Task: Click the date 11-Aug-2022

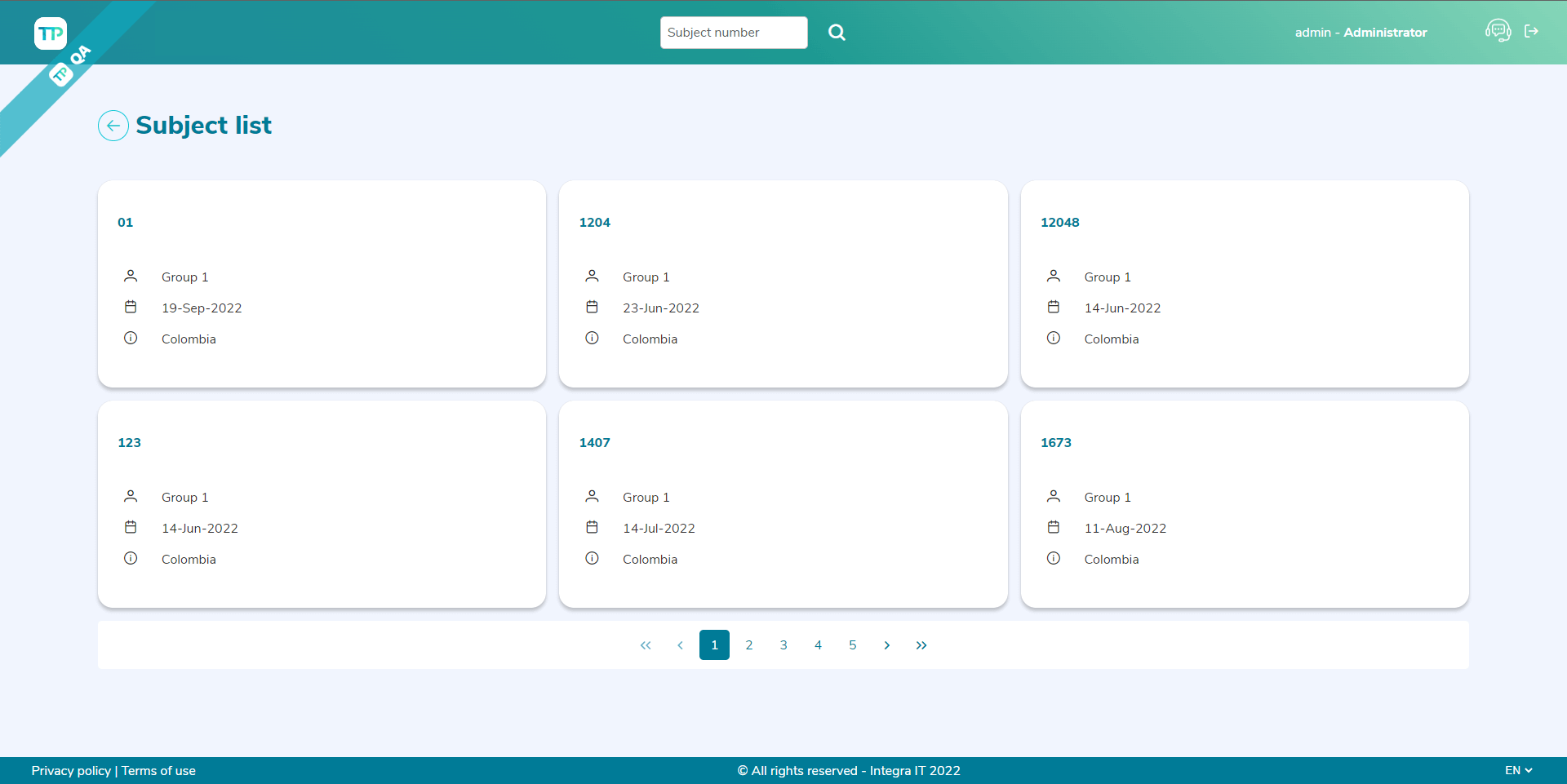Action: (x=1125, y=529)
